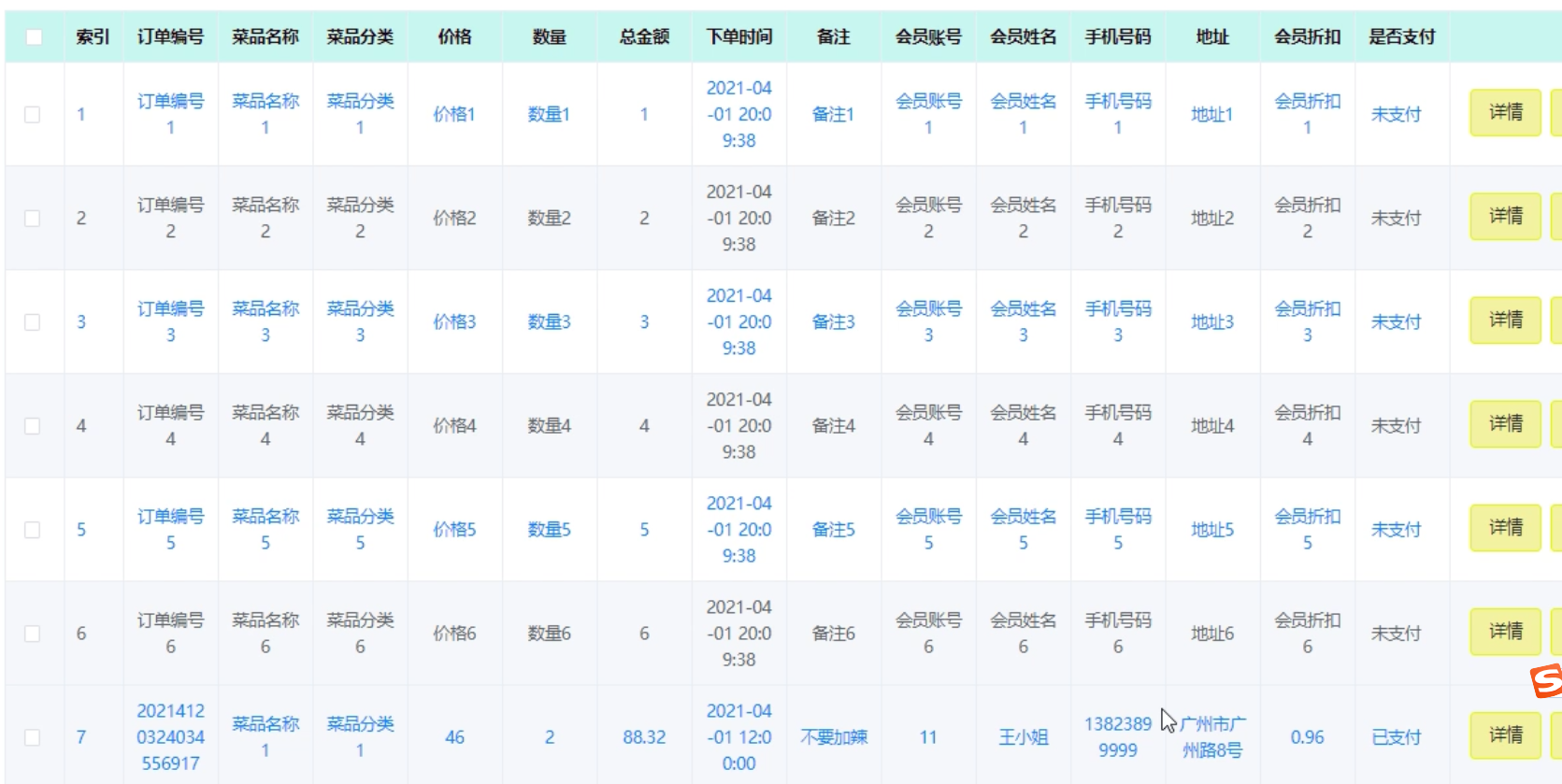Click the price value 46
The image size is (1562, 784).
[454, 737]
